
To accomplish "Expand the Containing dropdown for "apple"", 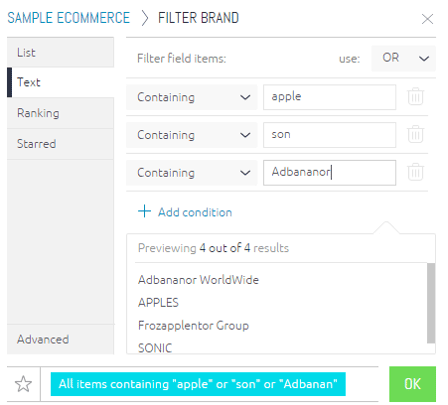I will tap(192, 97).
